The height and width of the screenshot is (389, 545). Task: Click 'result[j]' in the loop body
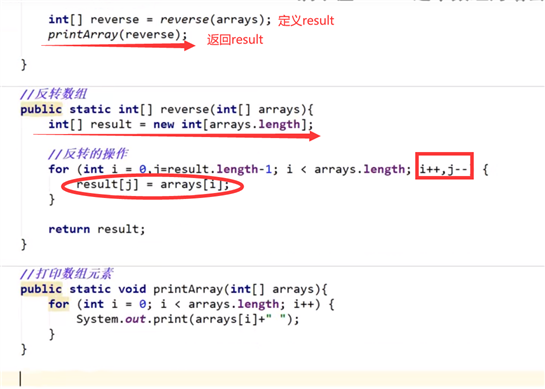(x=107, y=184)
